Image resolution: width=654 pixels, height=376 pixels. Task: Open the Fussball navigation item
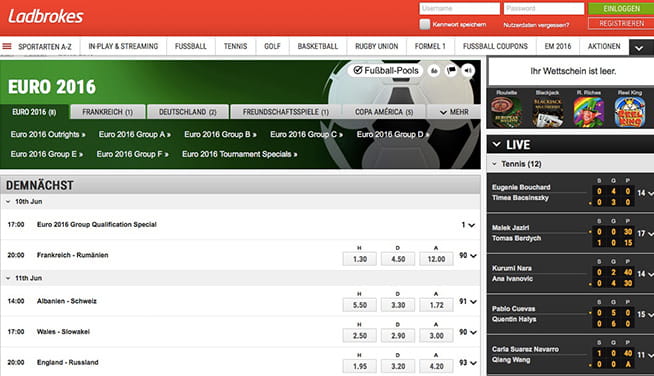coord(191,46)
